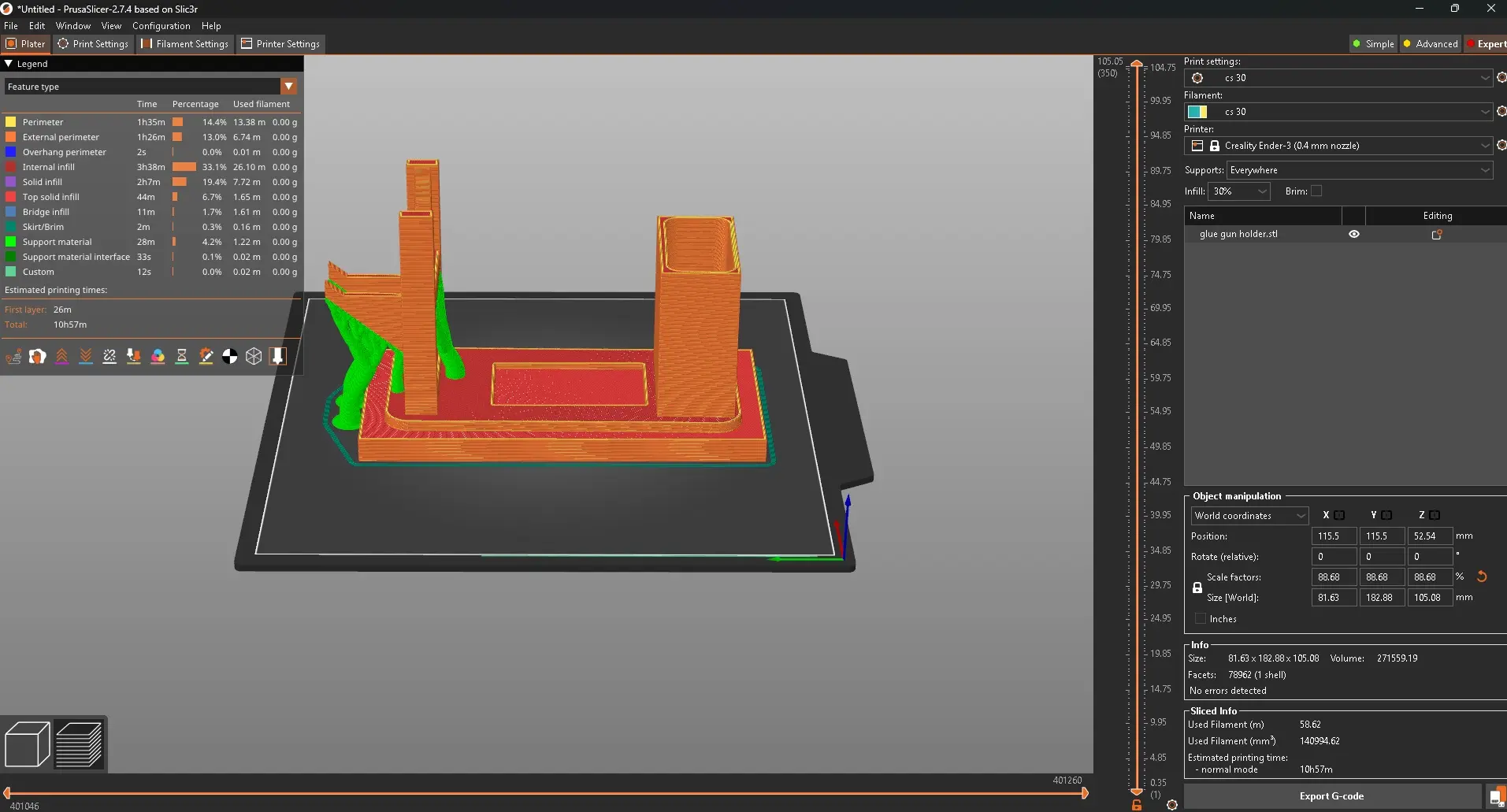
Task: Click vertical slider one-layer lock icon
Action: (x=1137, y=805)
